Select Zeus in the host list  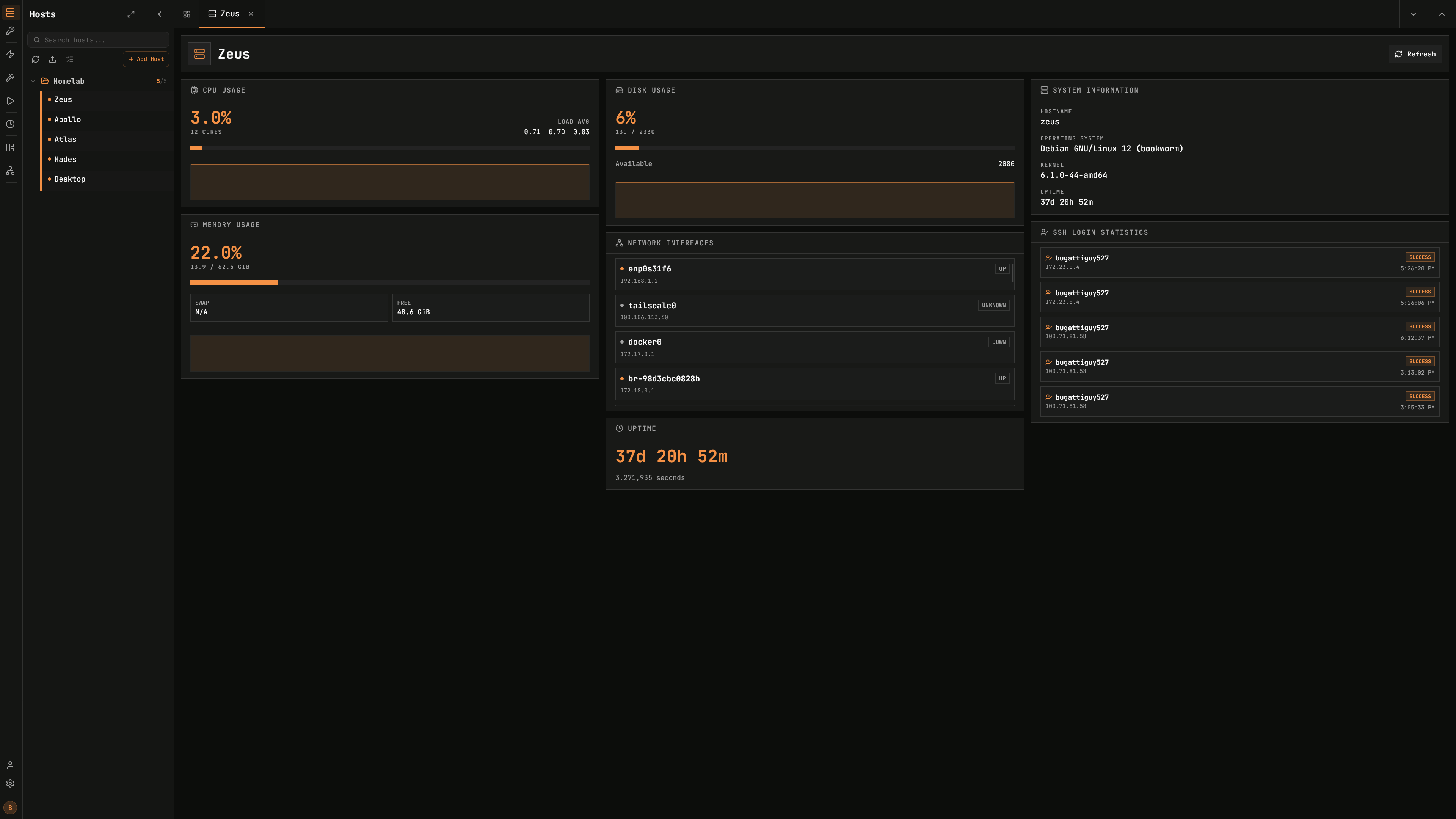coord(107,99)
